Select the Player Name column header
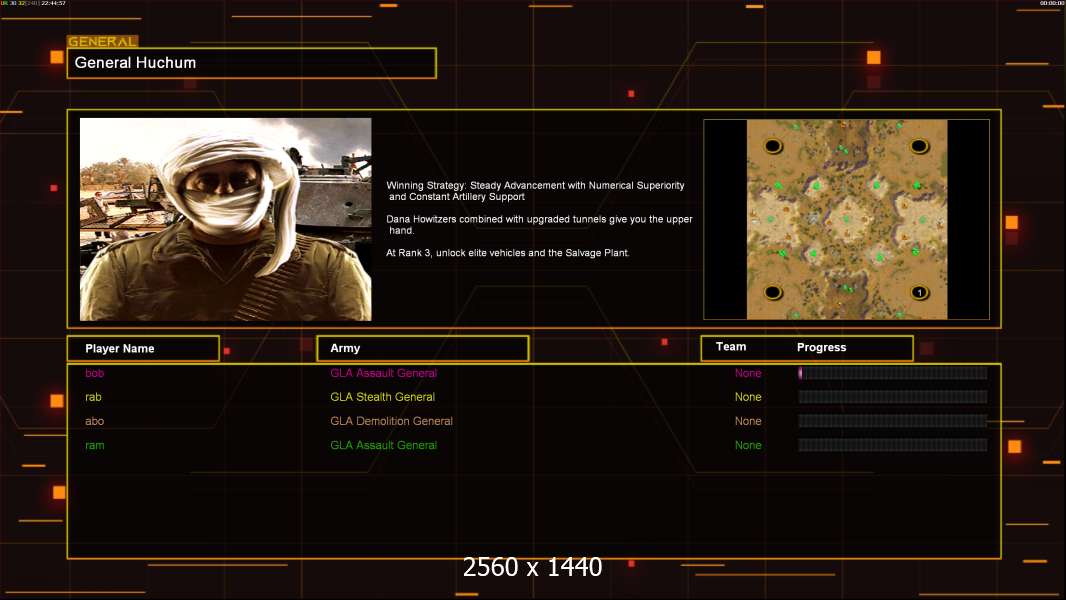 [x=143, y=349]
